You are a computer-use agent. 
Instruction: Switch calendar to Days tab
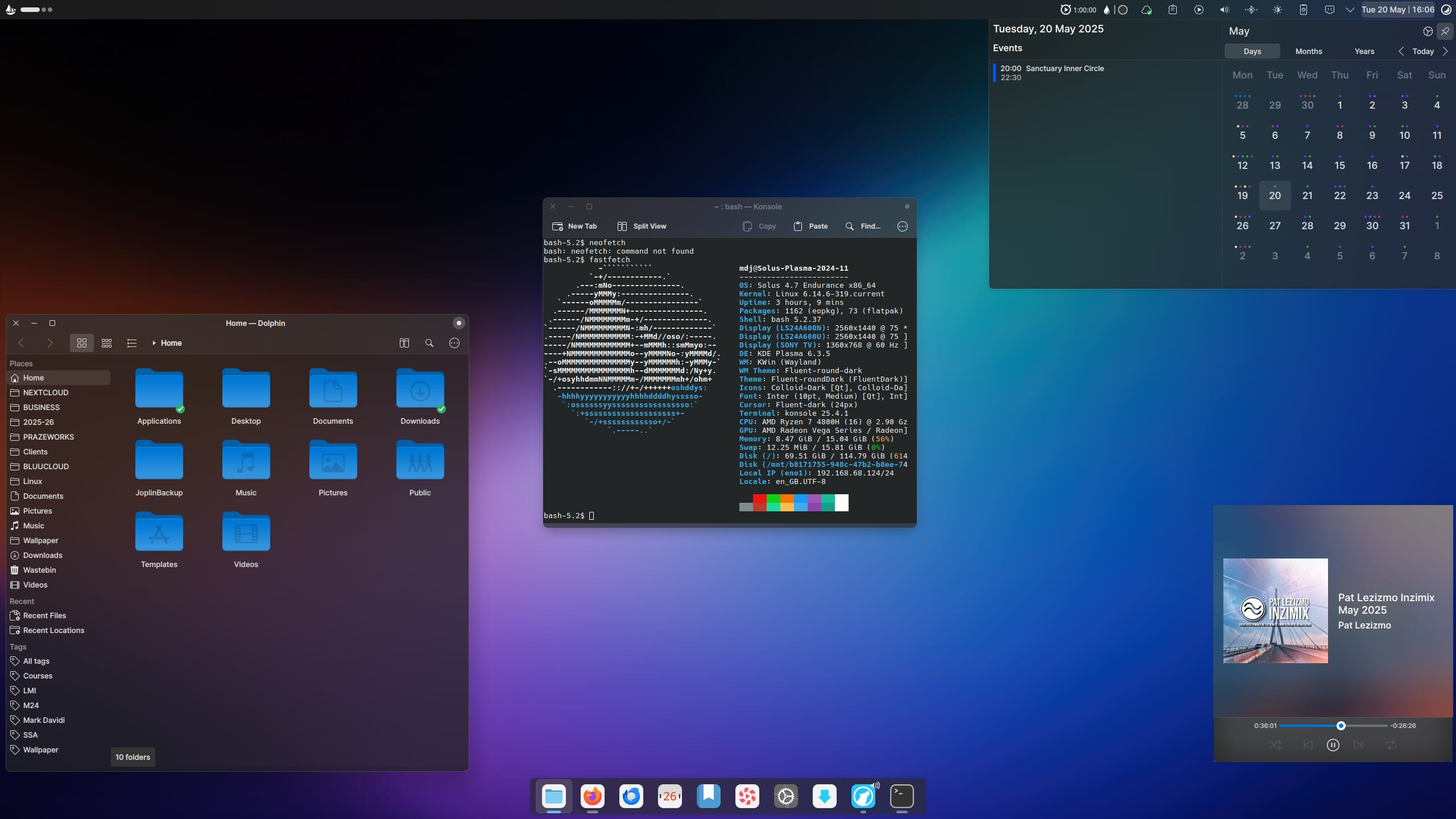pyautogui.click(x=1252, y=51)
